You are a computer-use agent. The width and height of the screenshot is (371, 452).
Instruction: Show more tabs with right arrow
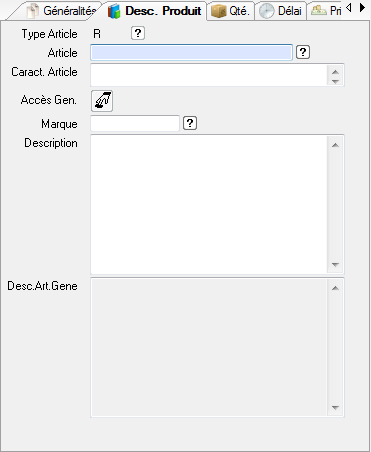pyautogui.click(x=362, y=7)
